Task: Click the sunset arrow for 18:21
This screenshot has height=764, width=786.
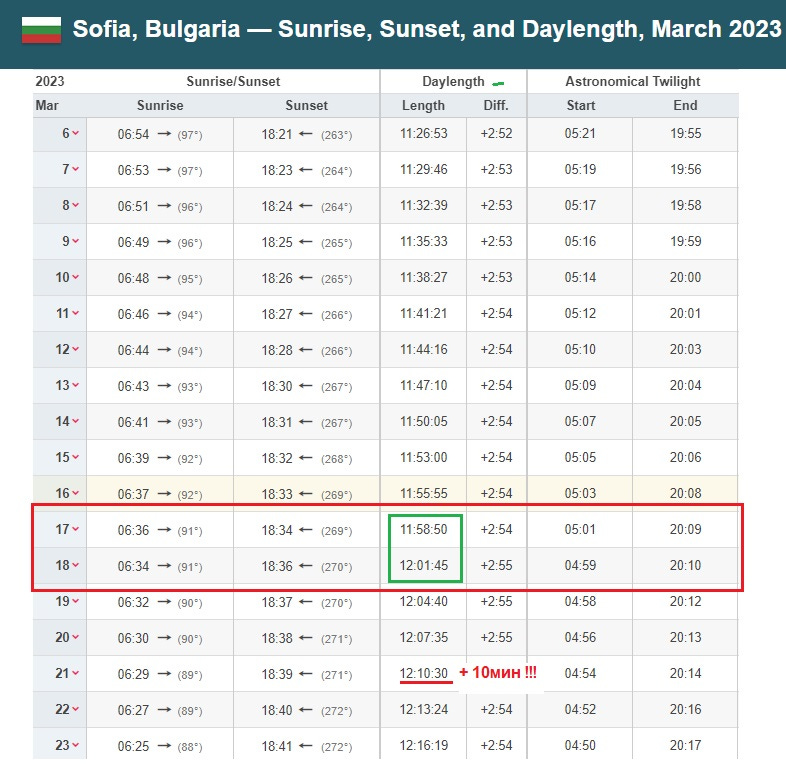Action: click(x=306, y=134)
